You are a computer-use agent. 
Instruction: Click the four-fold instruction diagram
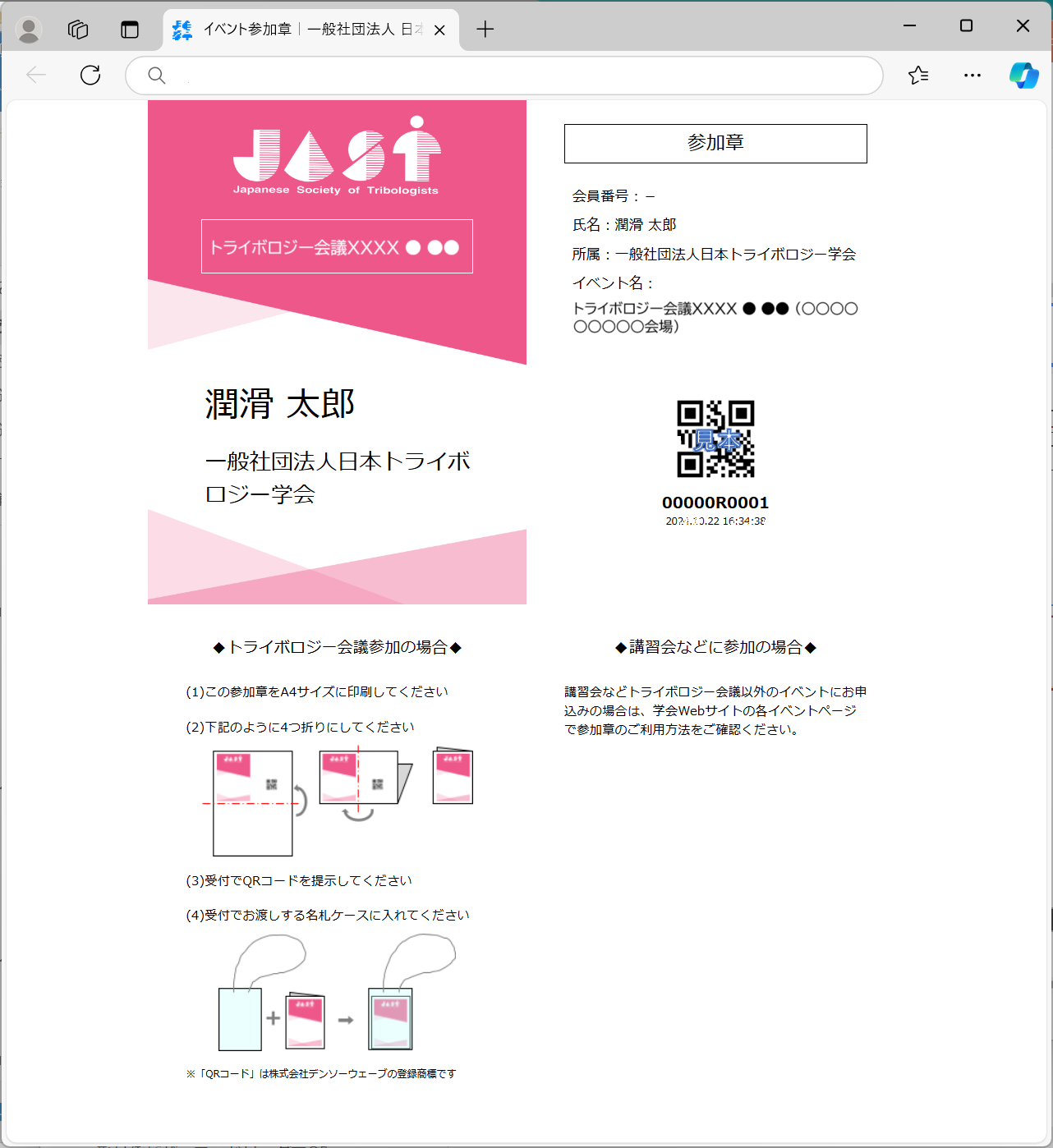338,801
